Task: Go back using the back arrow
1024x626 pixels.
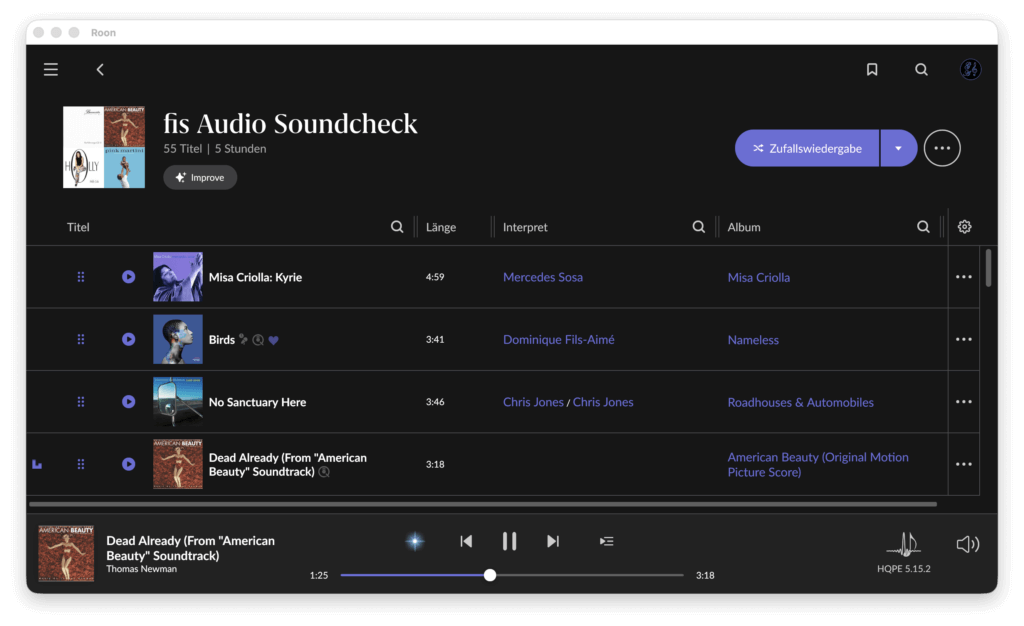Action: click(x=100, y=70)
